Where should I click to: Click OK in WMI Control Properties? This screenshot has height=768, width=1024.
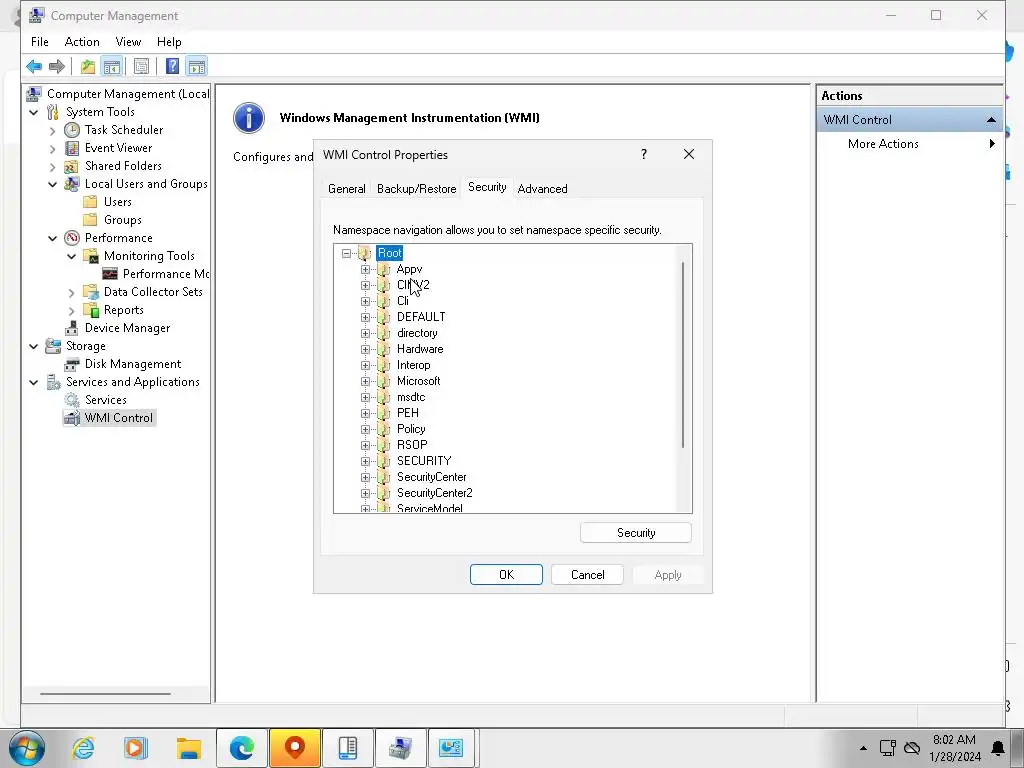tap(506, 575)
